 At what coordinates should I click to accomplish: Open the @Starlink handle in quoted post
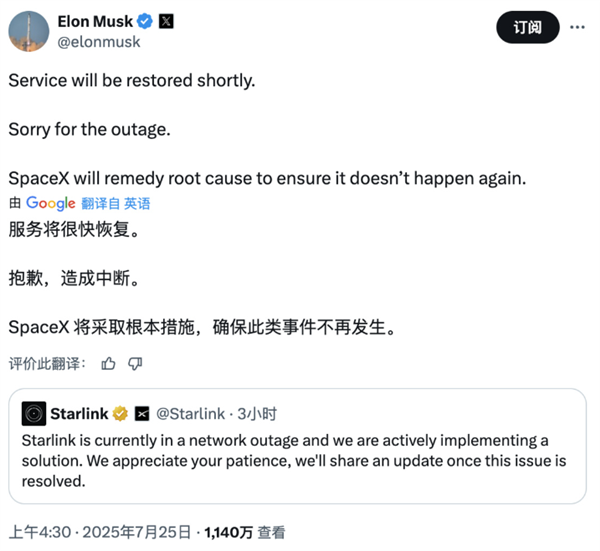[190, 413]
